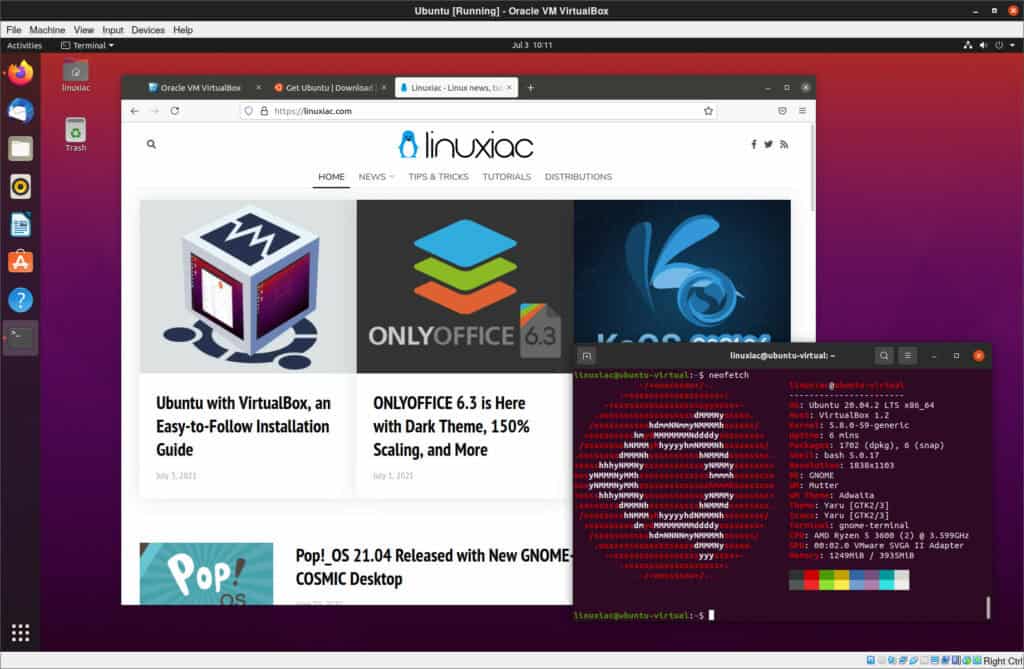Select the Trash icon on the desktop
Viewport: 1024px width, 669px height.
[76, 135]
